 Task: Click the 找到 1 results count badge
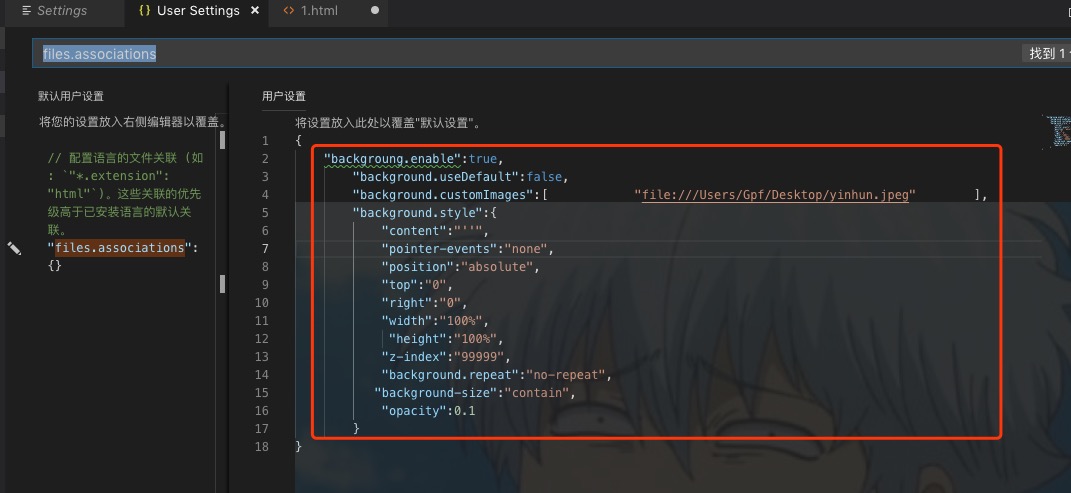pyautogui.click(x=1048, y=54)
